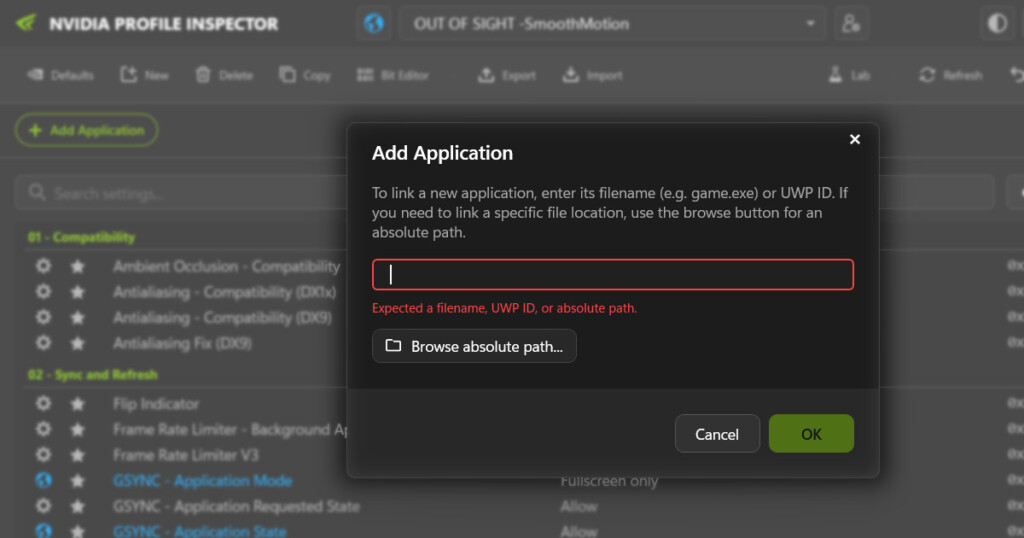Click the Refresh toolbar button
This screenshot has height=538, width=1024.
(x=950, y=75)
